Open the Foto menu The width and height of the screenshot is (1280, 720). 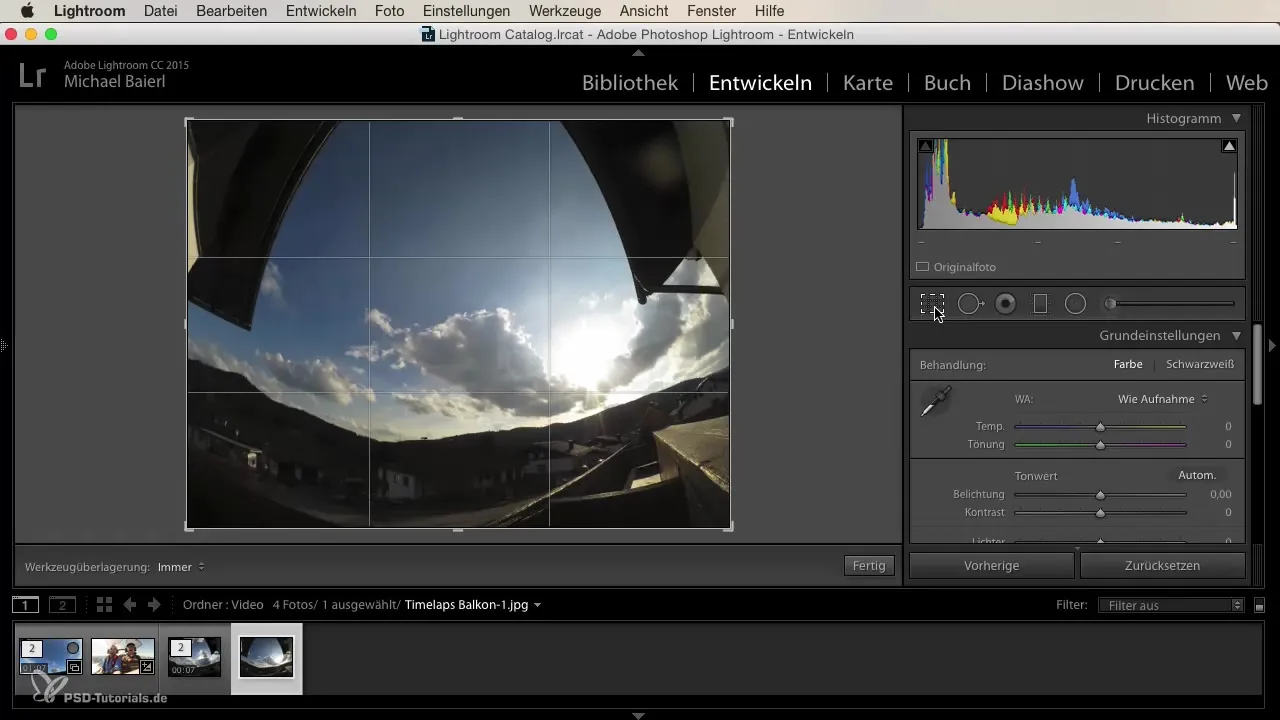click(391, 11)
